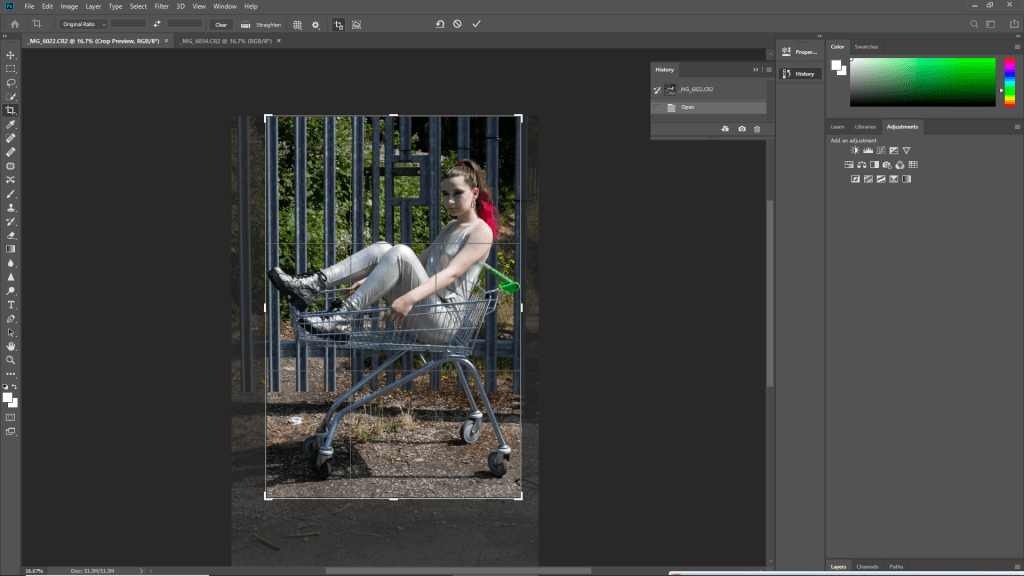1024x576 pixels.
Task: Select the Lasso tool
Action: (x=11, y=83)
